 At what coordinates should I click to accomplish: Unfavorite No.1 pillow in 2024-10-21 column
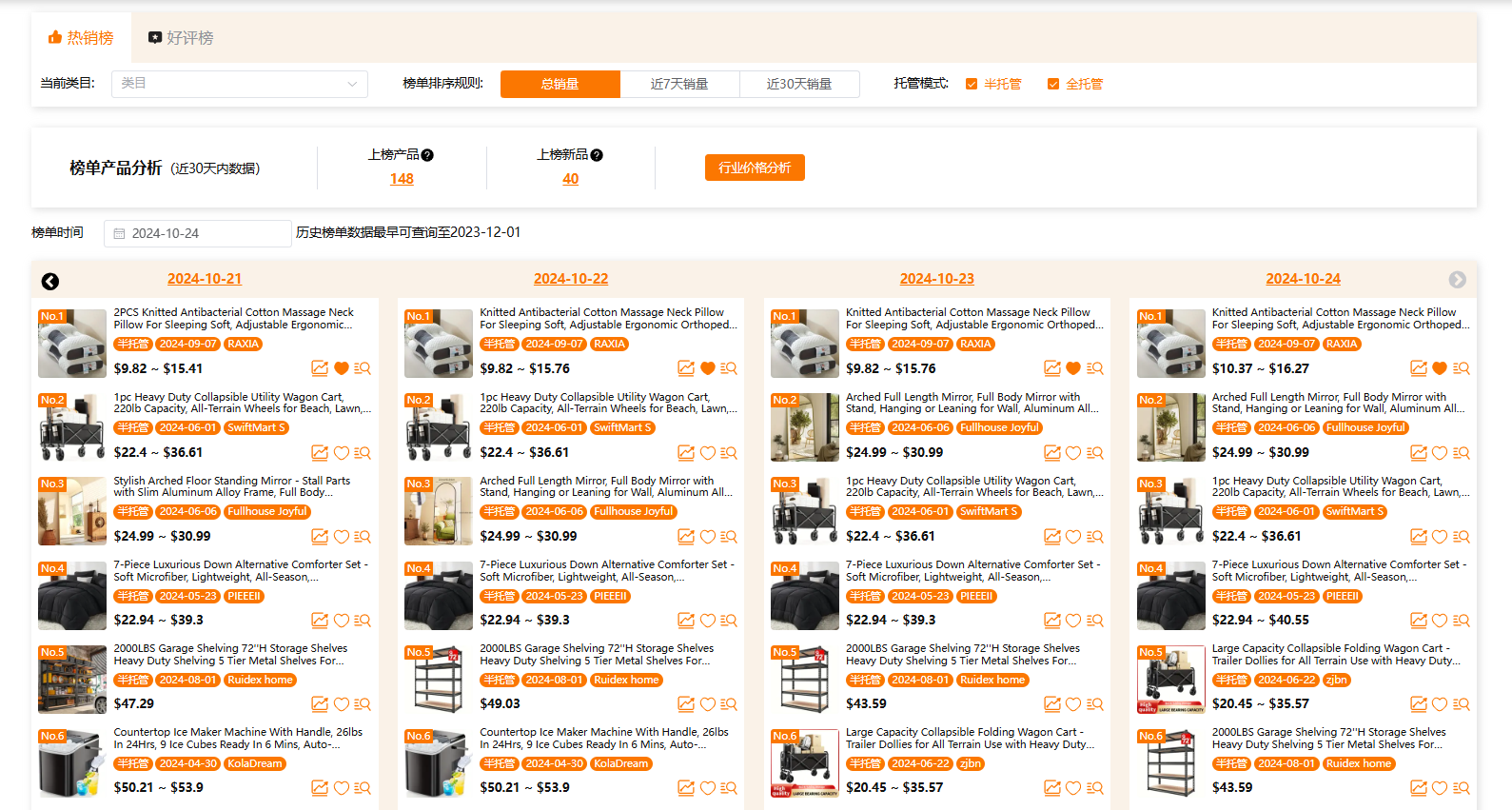pyautogui.click(x=342, y=368)
